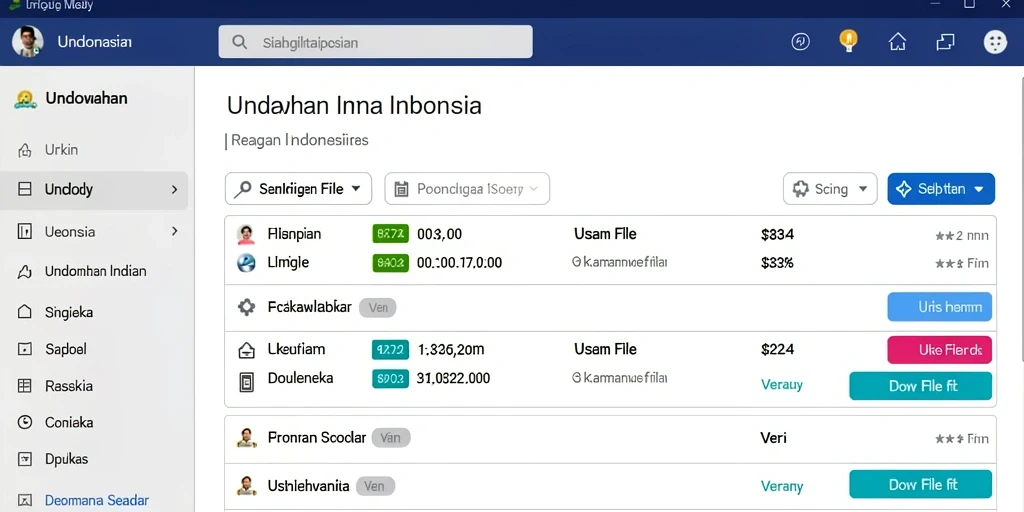Click the Deomana Seadar sidebar icon
Screen dimensions: 1024x512
[24, 501]
